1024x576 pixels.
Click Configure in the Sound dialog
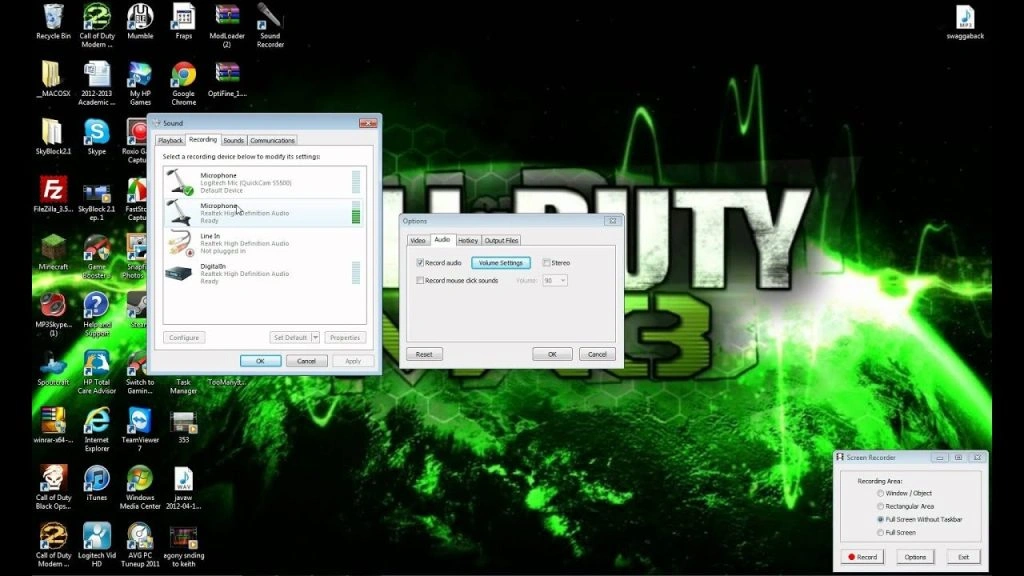click(184, 338)
